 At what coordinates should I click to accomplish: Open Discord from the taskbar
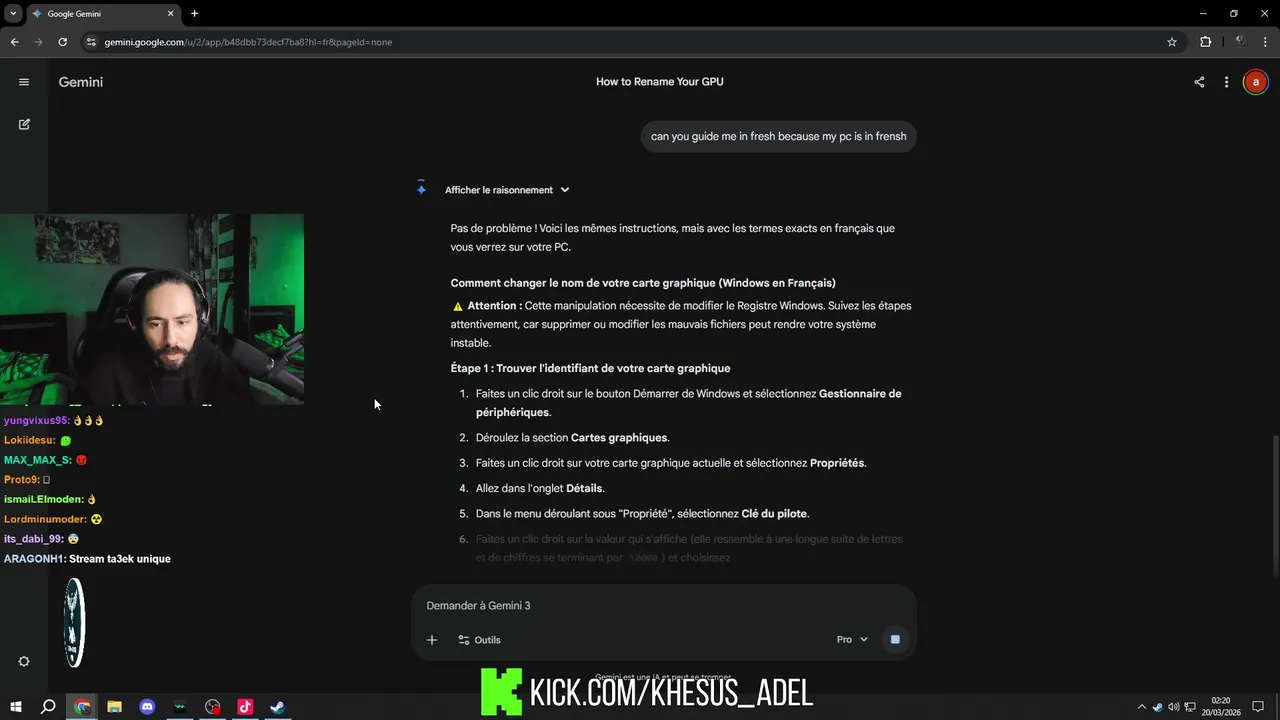[147, 707]
